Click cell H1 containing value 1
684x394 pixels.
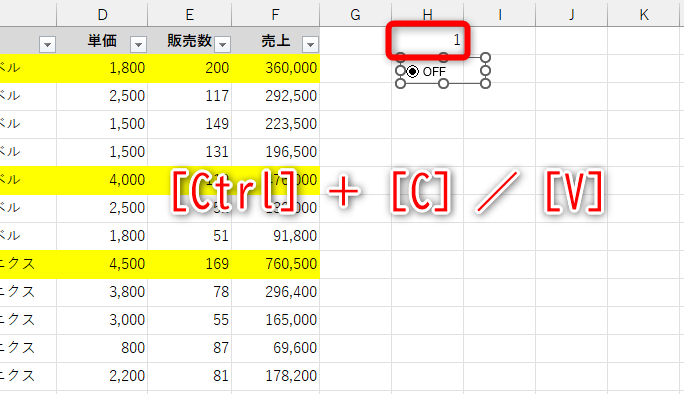pos(428,41)
